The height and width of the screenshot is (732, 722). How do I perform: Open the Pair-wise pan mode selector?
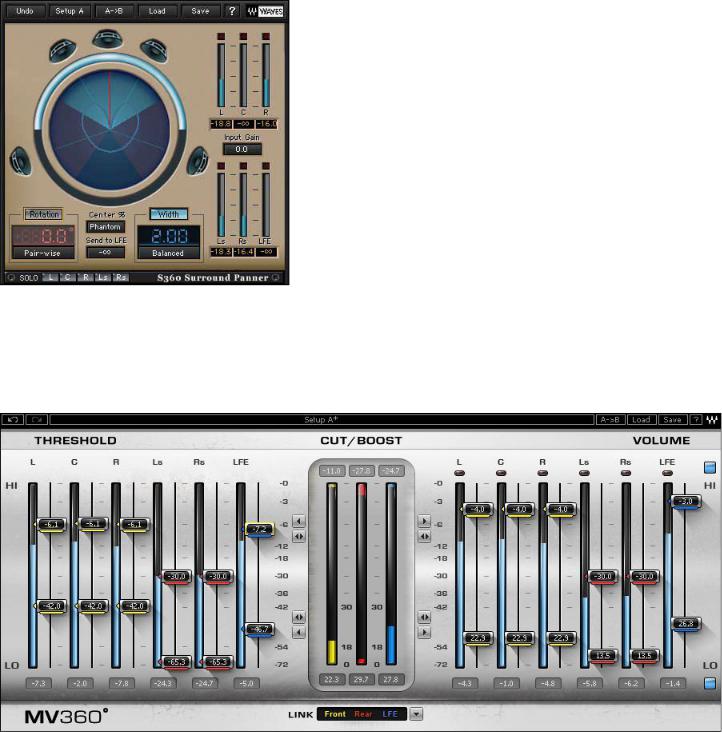pos(42,253)
